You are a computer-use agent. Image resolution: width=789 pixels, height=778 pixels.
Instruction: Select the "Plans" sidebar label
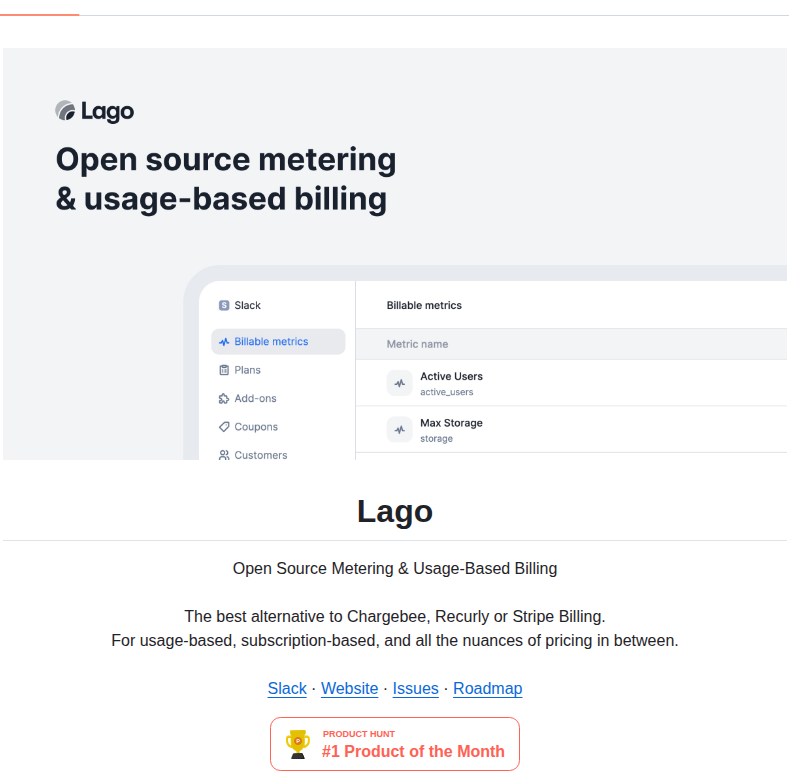pyautogui.click(x=248, y=370)
